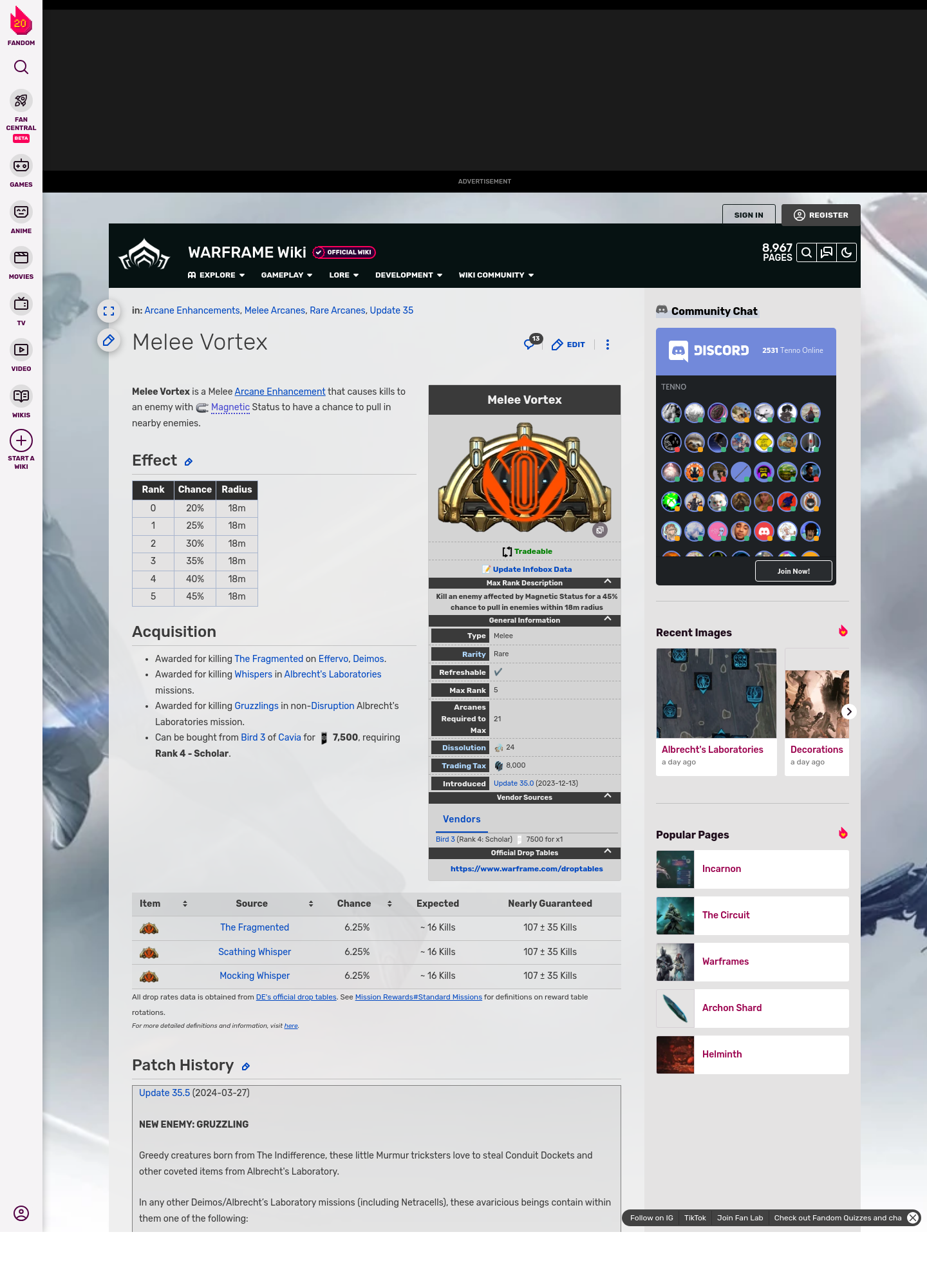
Task: Click the Edit button
Action: [x=568, y=345]
